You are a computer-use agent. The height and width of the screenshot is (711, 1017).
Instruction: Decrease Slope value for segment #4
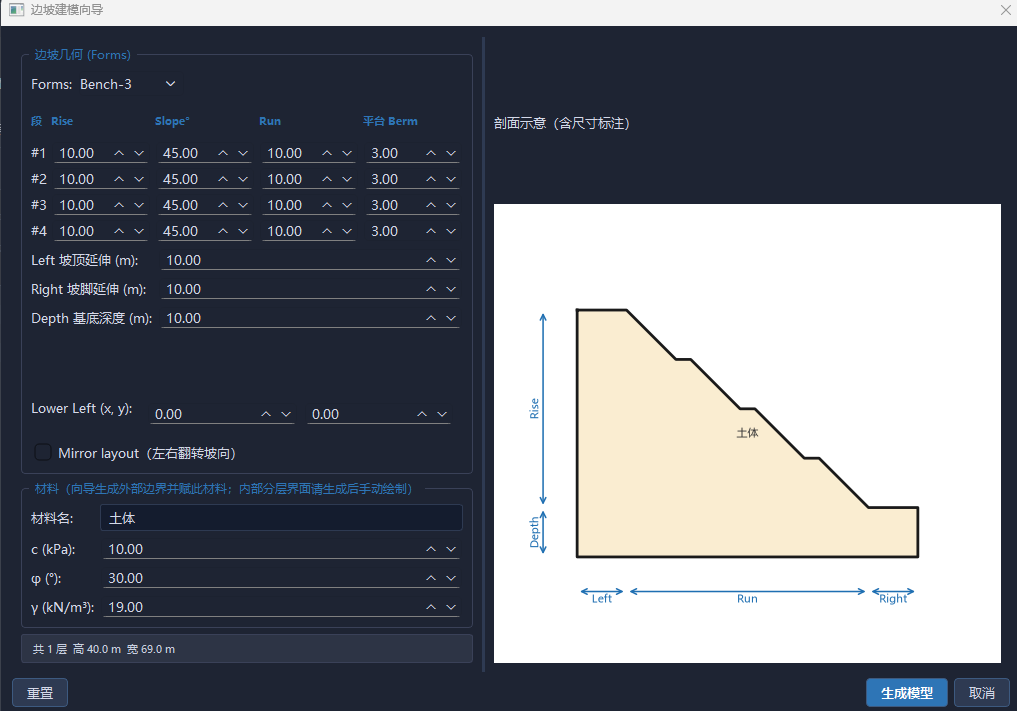pos(243,231)
